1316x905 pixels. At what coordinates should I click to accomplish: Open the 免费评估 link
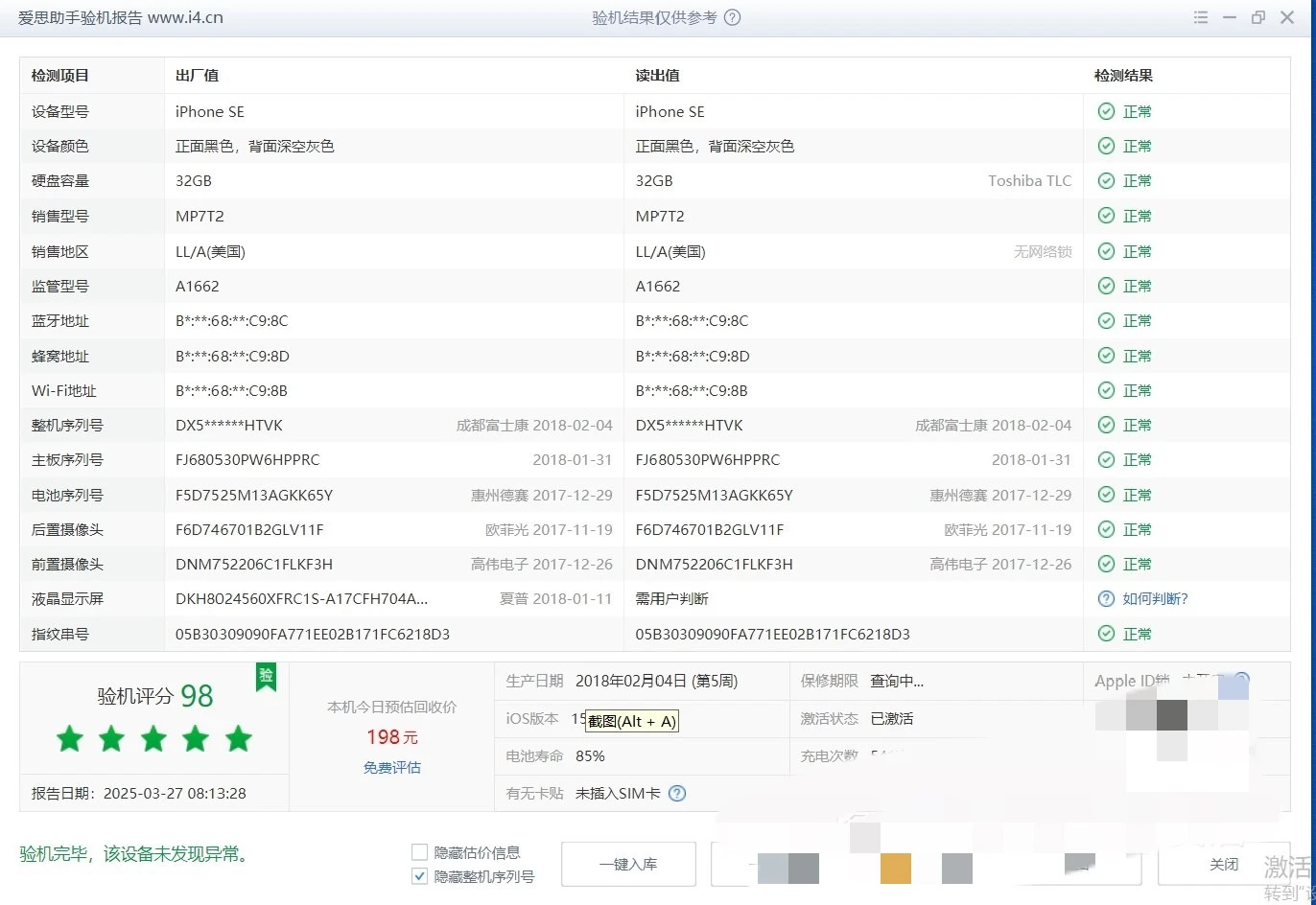(391, 767)
